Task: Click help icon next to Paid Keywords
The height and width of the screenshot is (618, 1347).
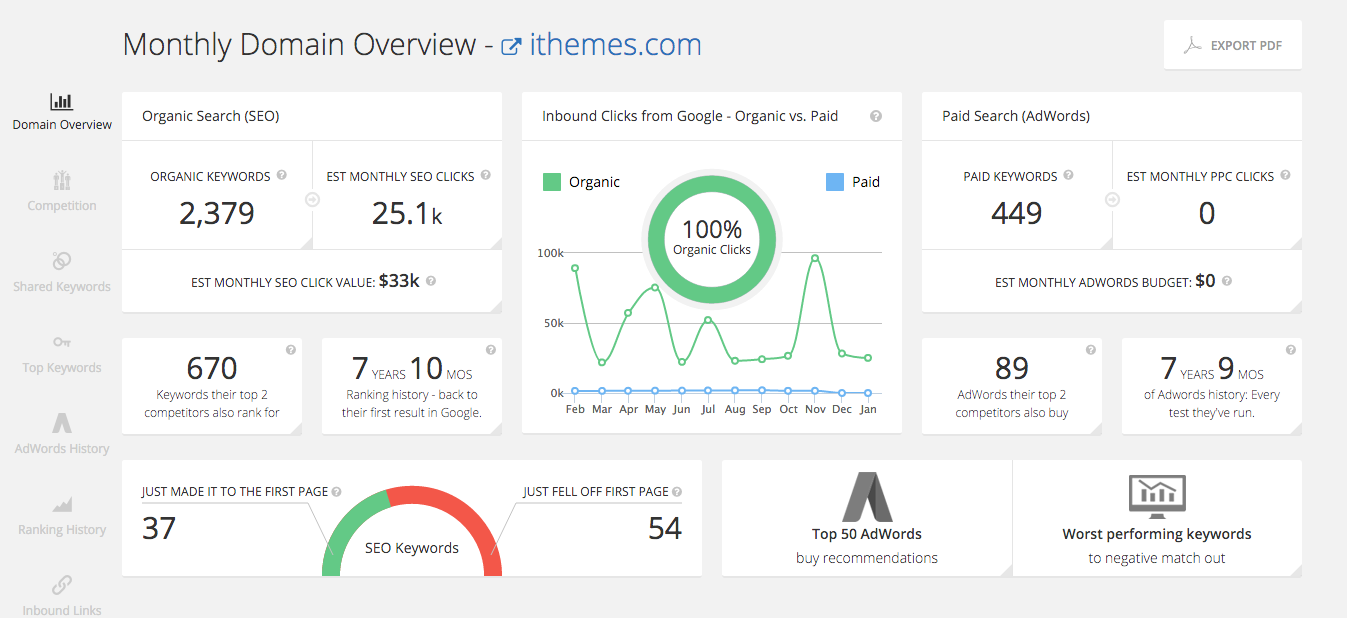Action: pos(1069,175)
